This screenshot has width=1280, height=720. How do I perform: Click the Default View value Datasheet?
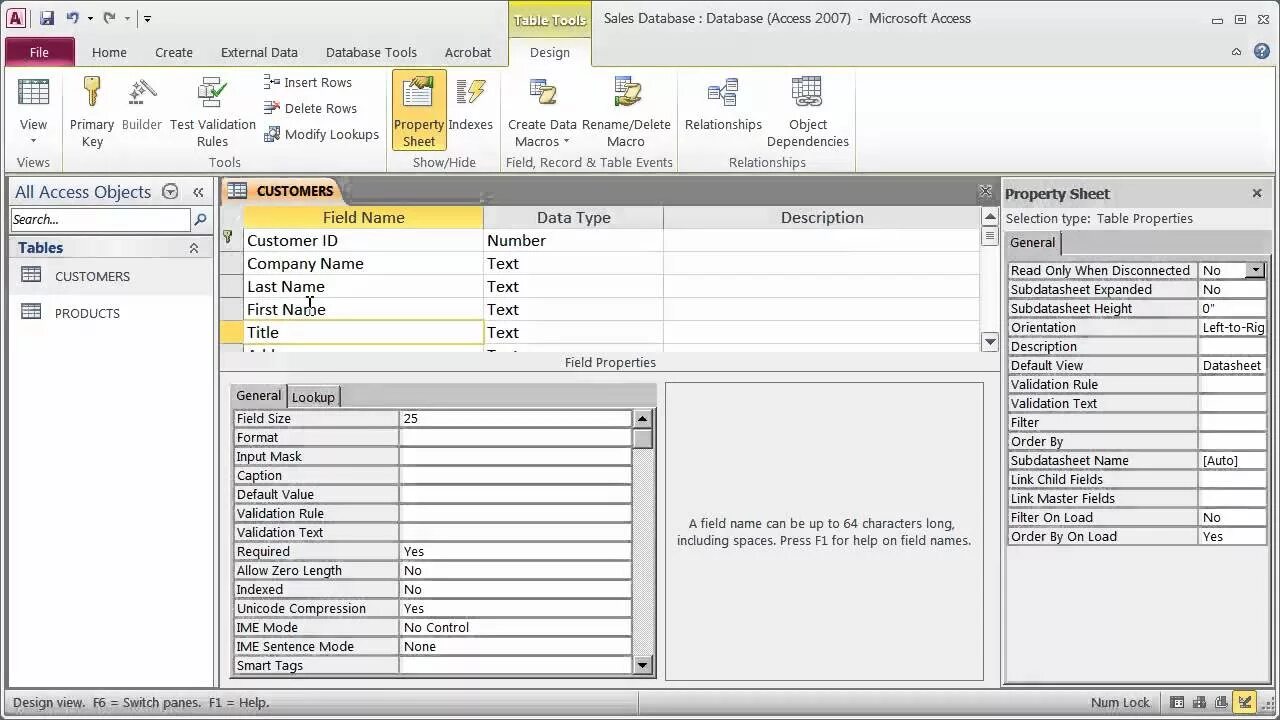pyautogui.click(x=1232, y=365)
